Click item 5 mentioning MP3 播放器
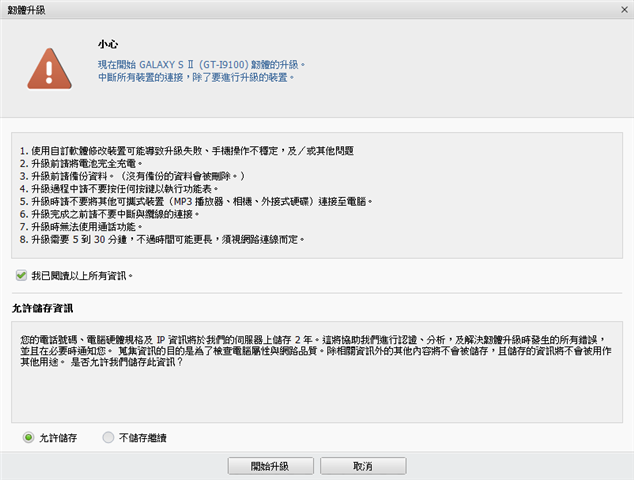The image size is (634, 480). pos(196,201)
